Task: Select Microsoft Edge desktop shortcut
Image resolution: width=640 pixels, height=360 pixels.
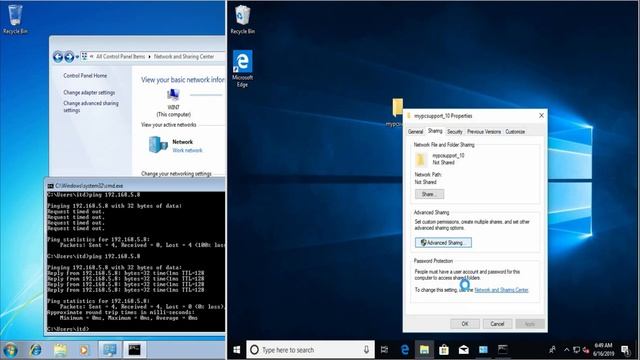Action: 242,69
